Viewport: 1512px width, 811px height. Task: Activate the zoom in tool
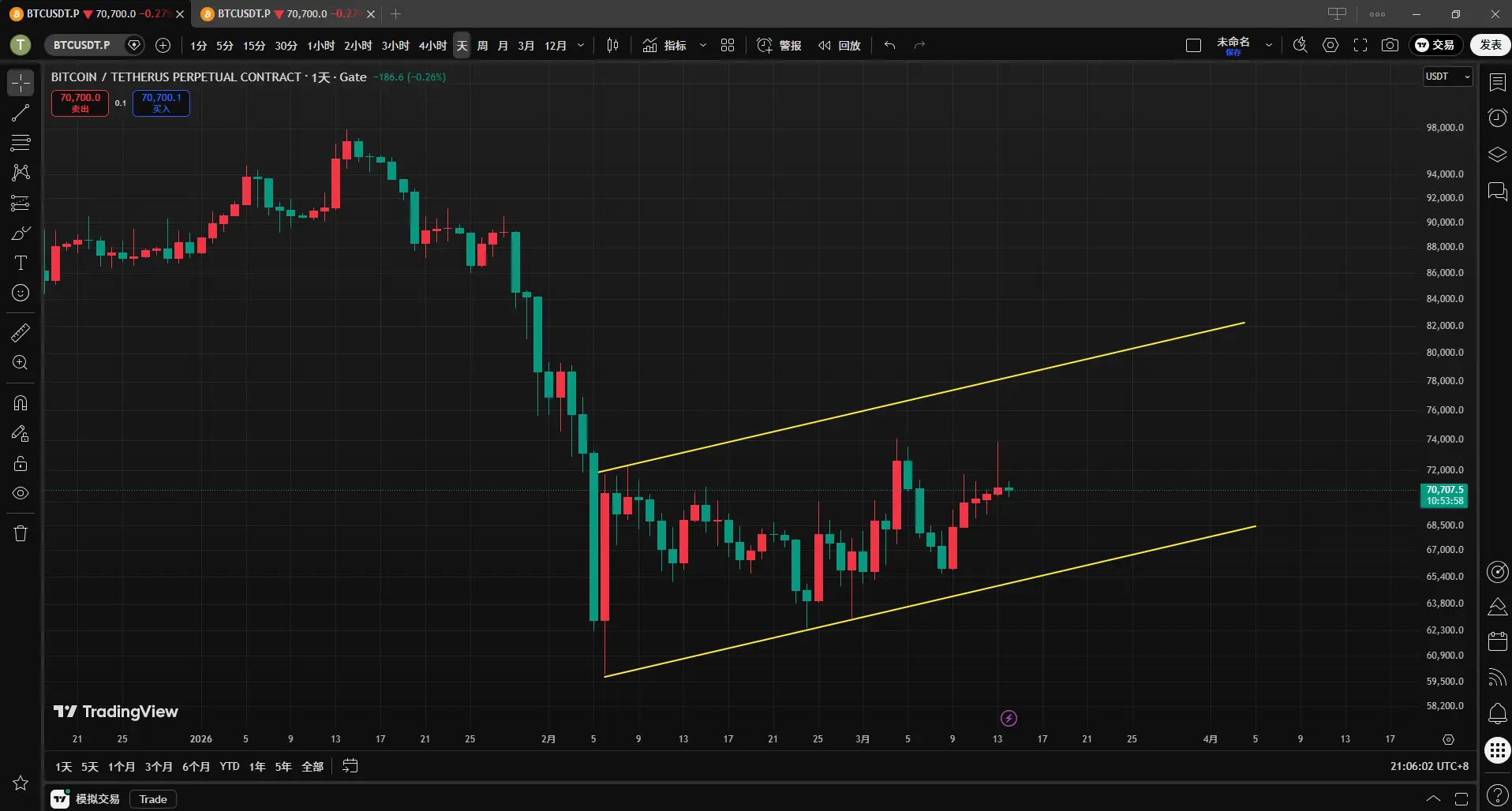tap(21, 363)
